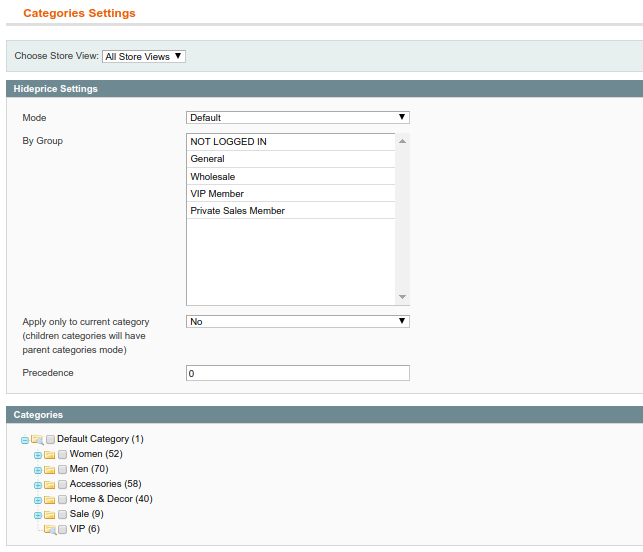Expand the Accessories category node
643x552 pixels.
38,485
